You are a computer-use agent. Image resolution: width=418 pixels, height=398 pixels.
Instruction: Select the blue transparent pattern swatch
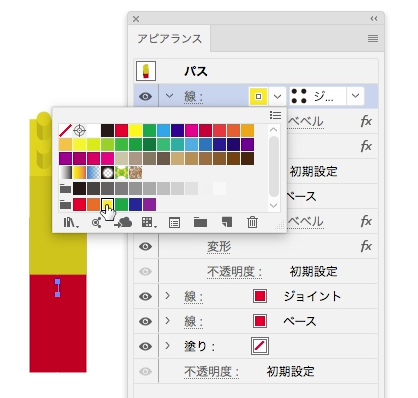(93, 172)
